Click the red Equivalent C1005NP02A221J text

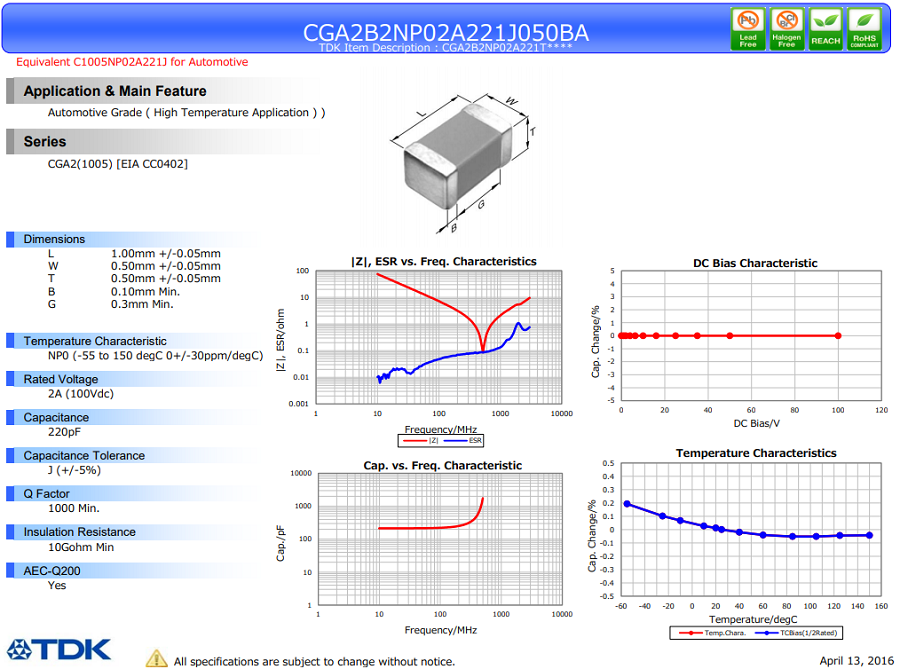132,62
